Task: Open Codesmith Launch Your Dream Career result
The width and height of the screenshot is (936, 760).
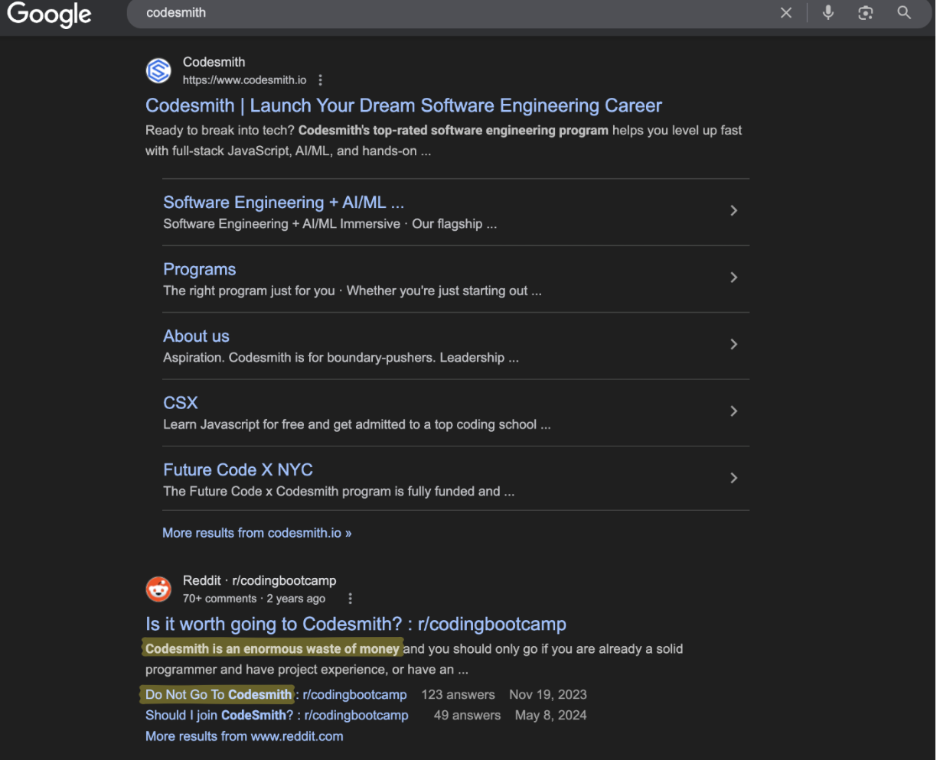Action: pyautogui.click(x=404, y=106)
